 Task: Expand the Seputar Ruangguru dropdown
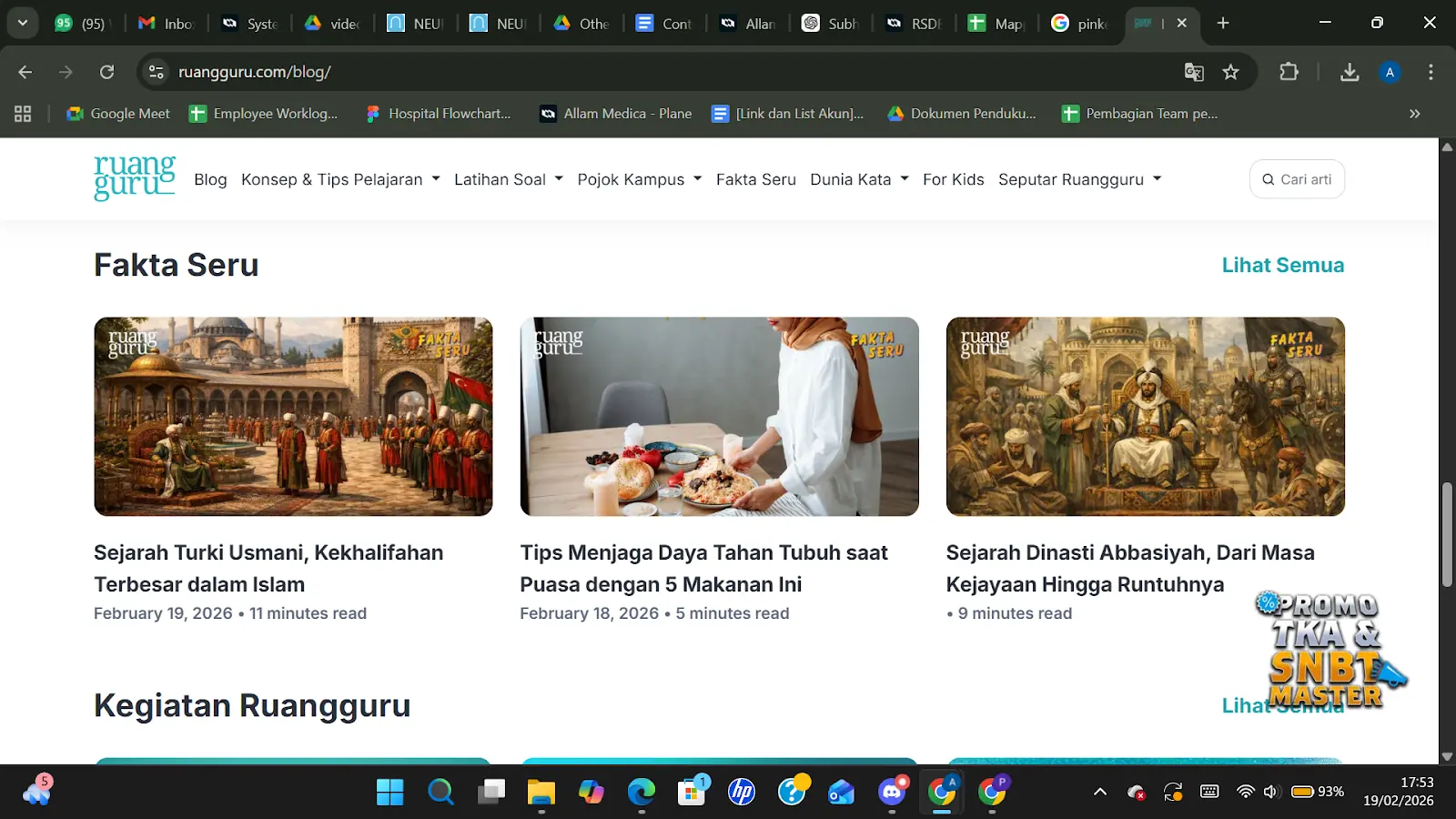pos(1080,179)
